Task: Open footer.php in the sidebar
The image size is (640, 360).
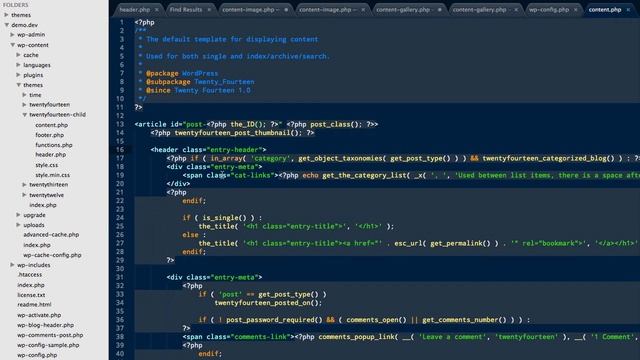Action: click(x=49, y=135)
